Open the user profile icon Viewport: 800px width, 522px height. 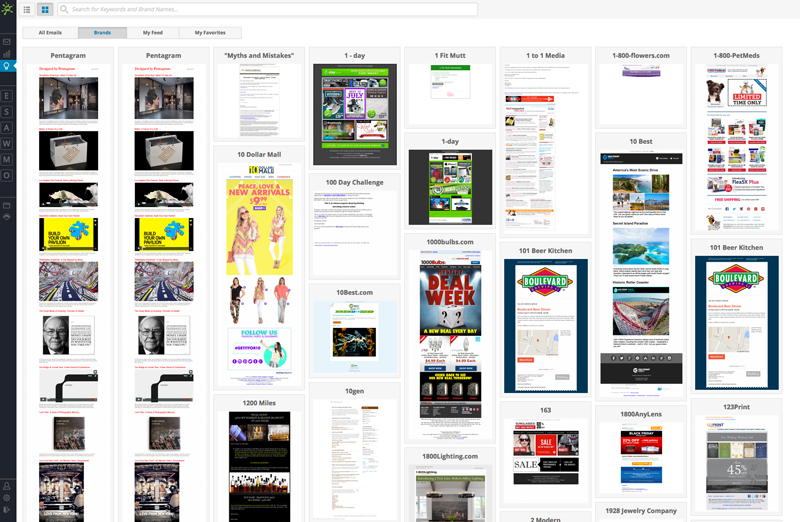tap(7, 486)
